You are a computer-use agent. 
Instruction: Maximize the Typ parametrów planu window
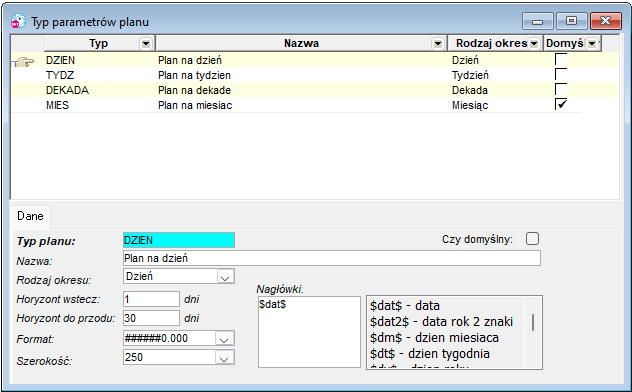click(x=571, y=21)
